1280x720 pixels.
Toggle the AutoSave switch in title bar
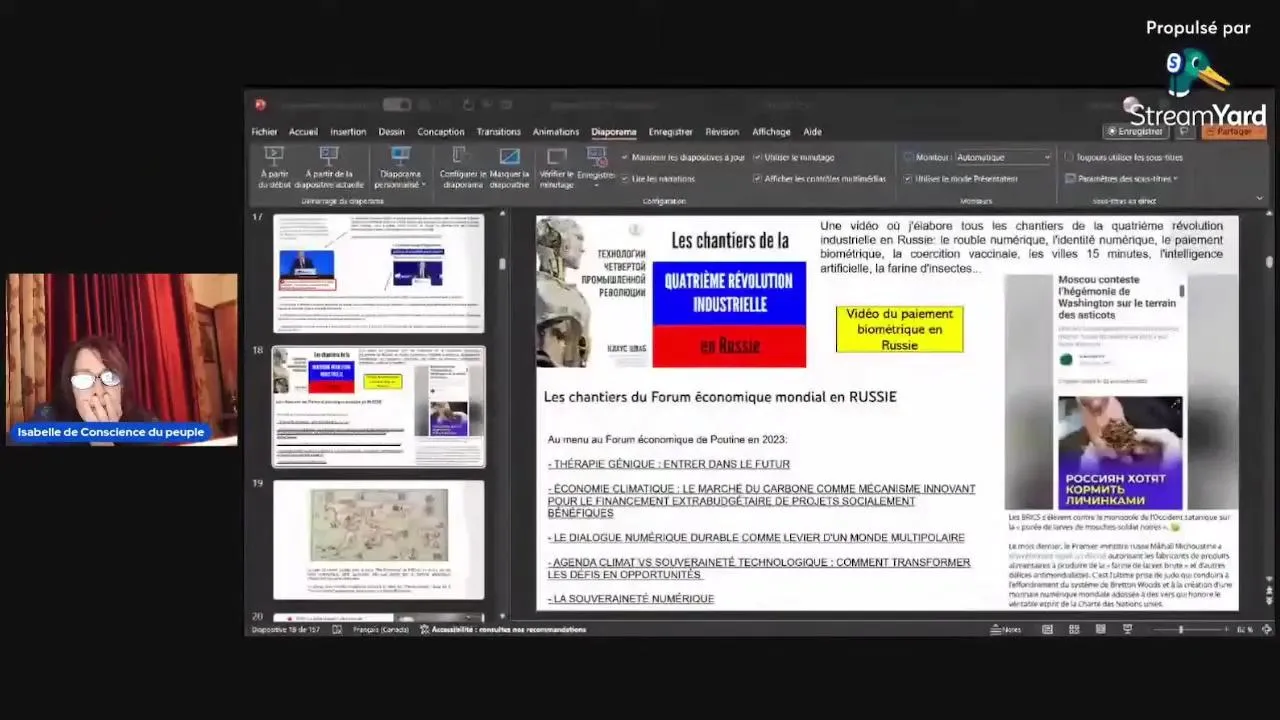396,105
